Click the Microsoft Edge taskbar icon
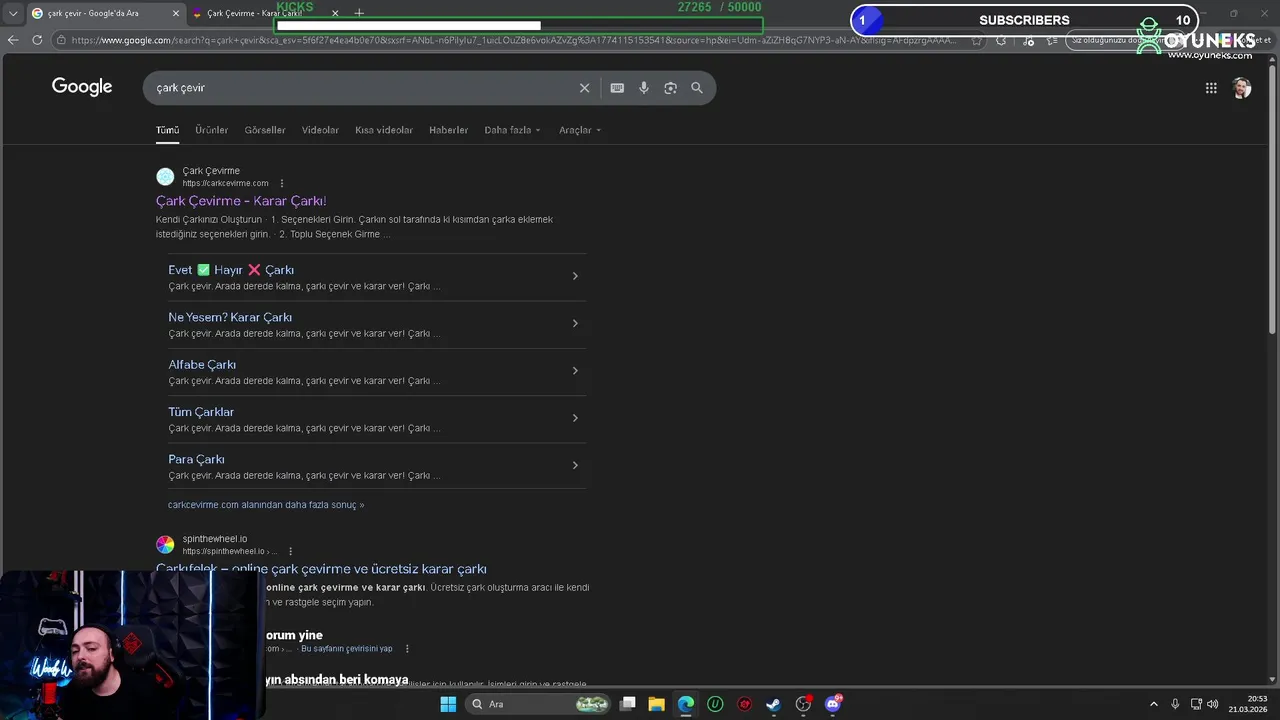 [x=685, y=704]
